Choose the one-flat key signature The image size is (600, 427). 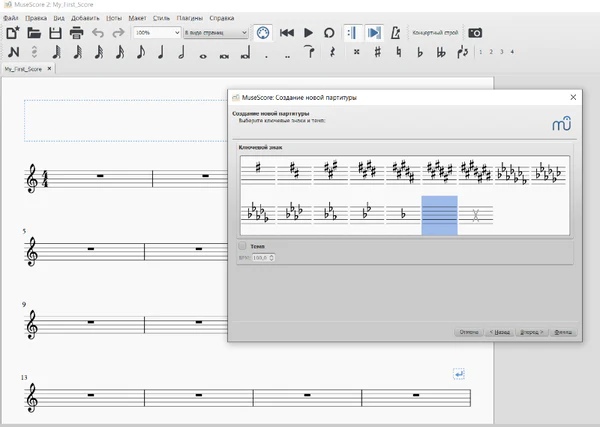[x=403, y=214]
